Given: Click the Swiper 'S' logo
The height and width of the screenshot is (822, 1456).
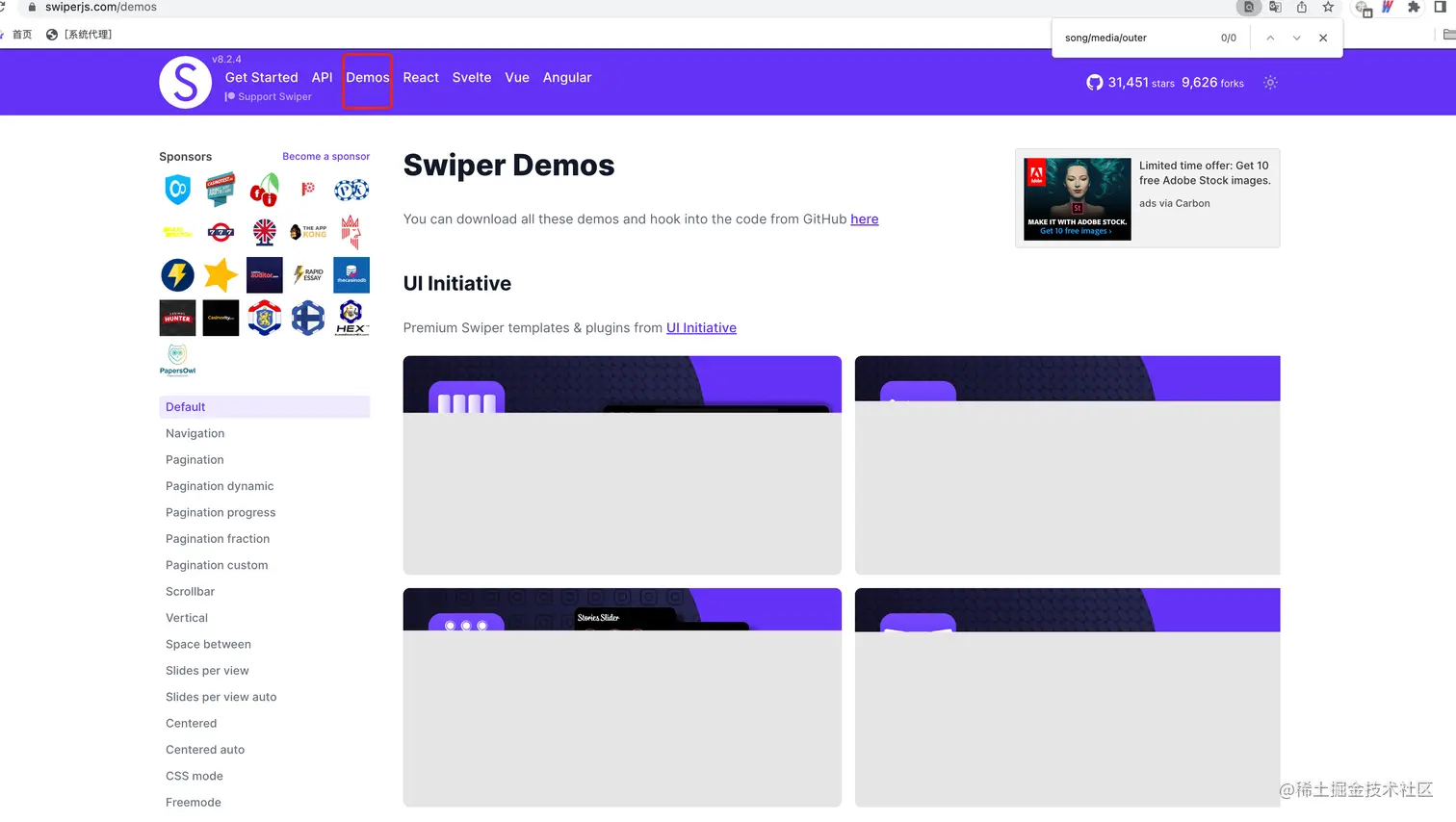Looking at the screenshot, I should tap(185, 82).
